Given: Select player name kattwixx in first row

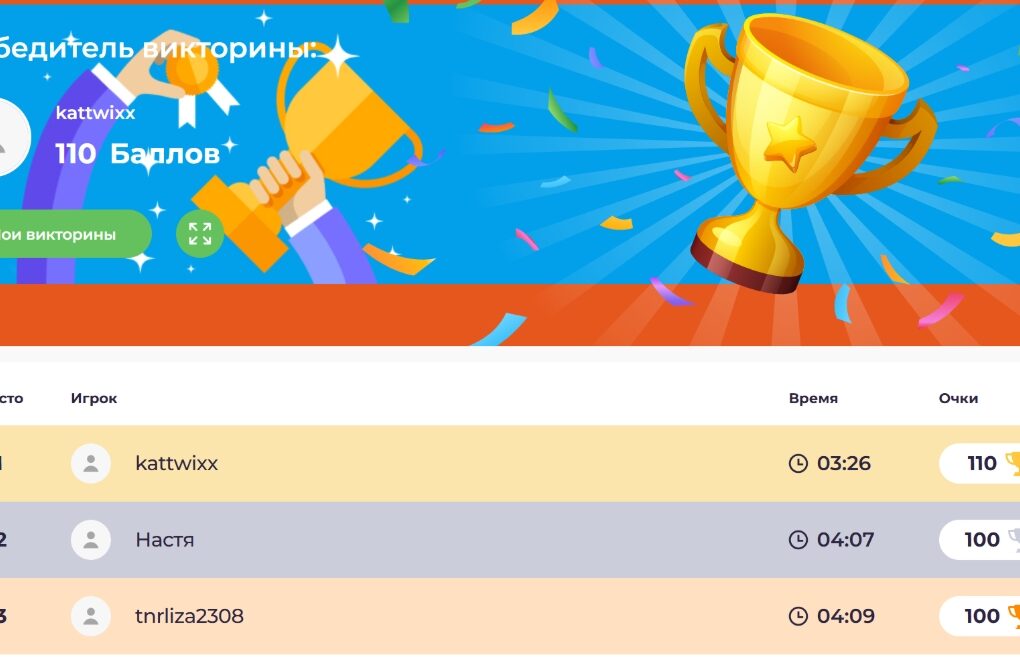Looking at the screenshot, I should tap(176, 463).
